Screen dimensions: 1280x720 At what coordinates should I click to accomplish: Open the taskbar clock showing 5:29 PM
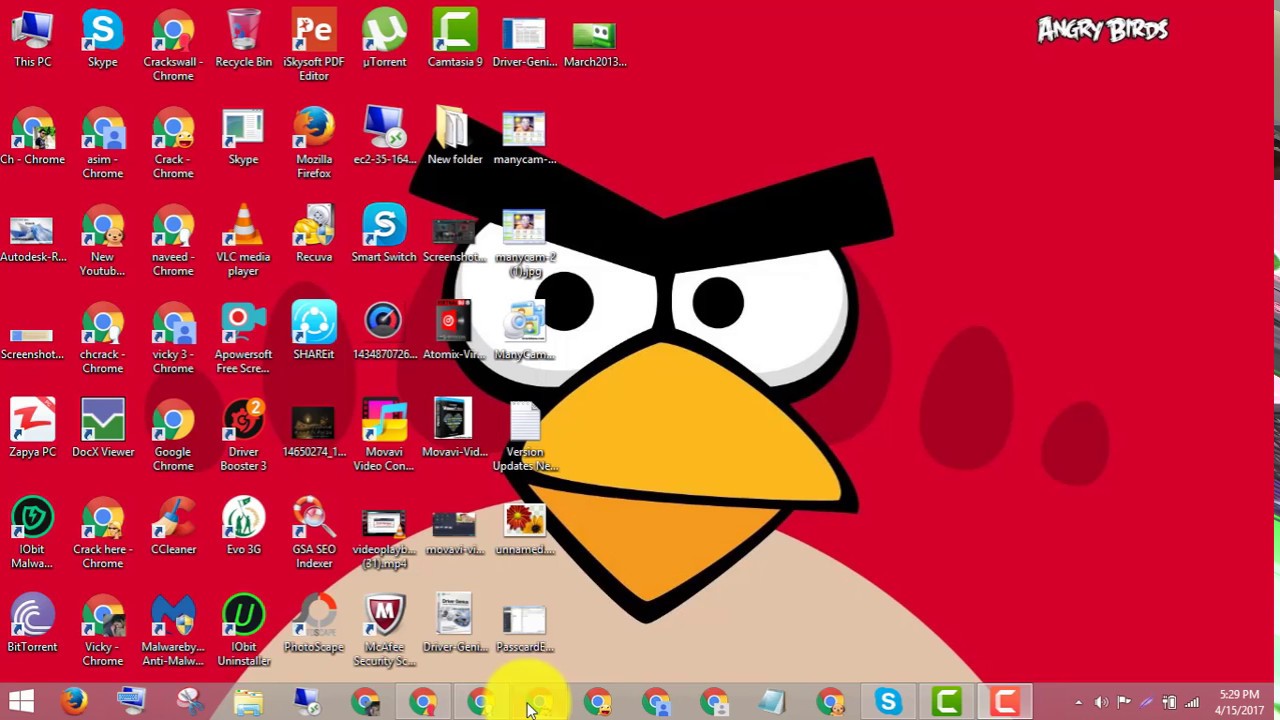point(1239,702)
